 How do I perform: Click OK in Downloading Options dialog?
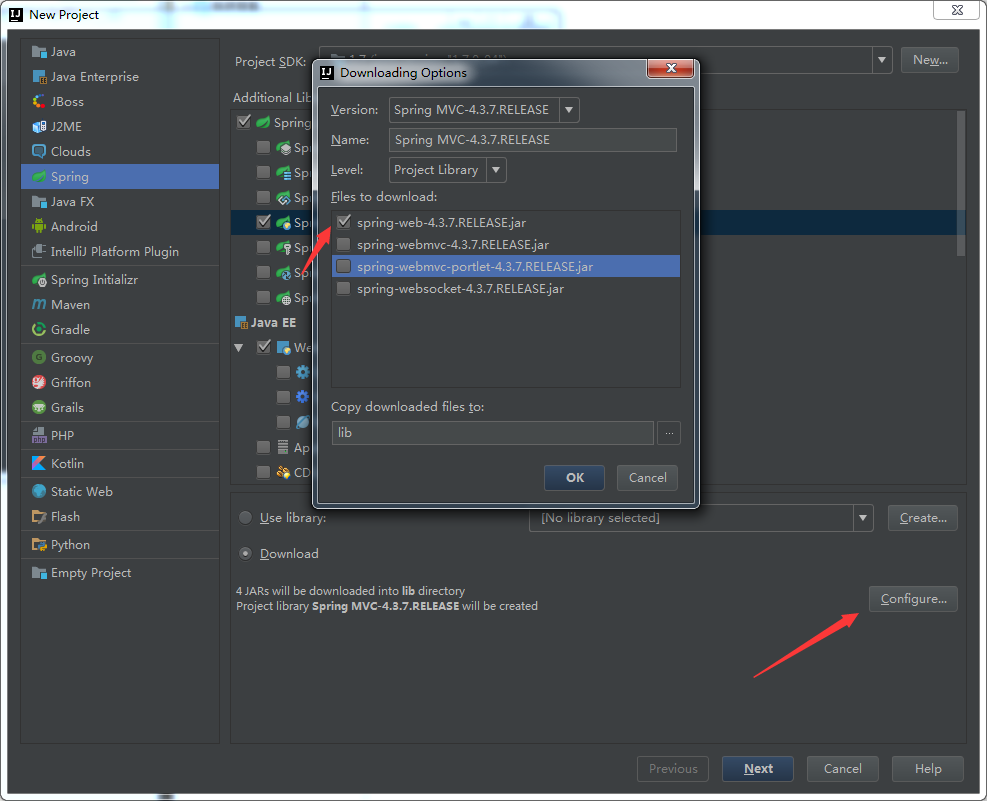[574, 478]
